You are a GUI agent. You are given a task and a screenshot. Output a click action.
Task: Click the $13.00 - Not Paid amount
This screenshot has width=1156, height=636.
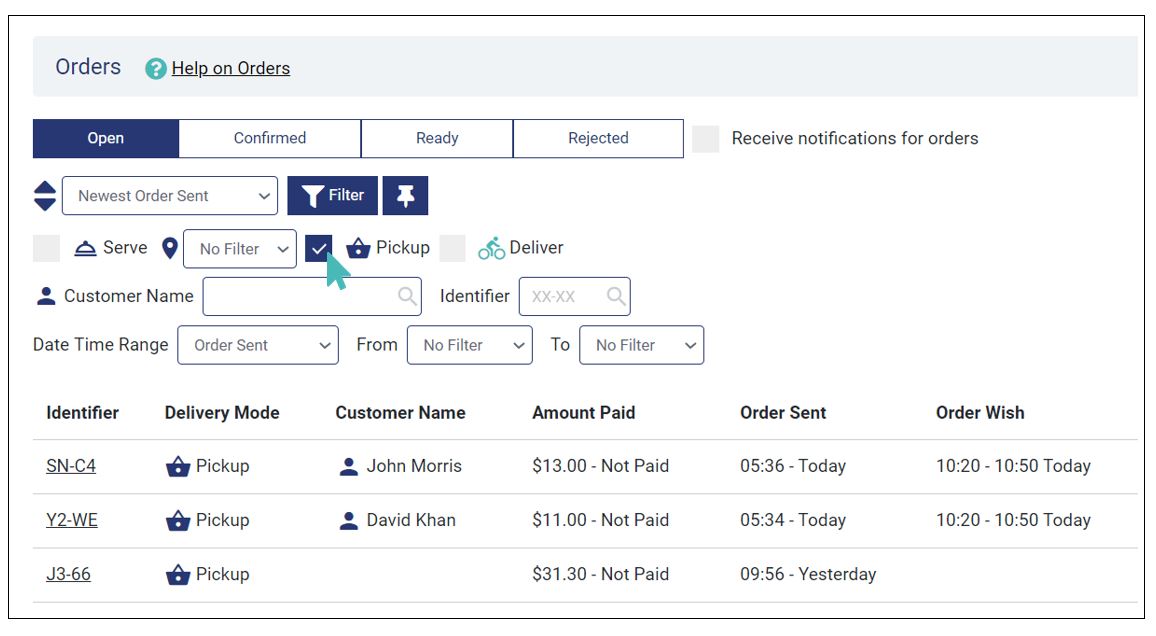(x=601, y=466)
